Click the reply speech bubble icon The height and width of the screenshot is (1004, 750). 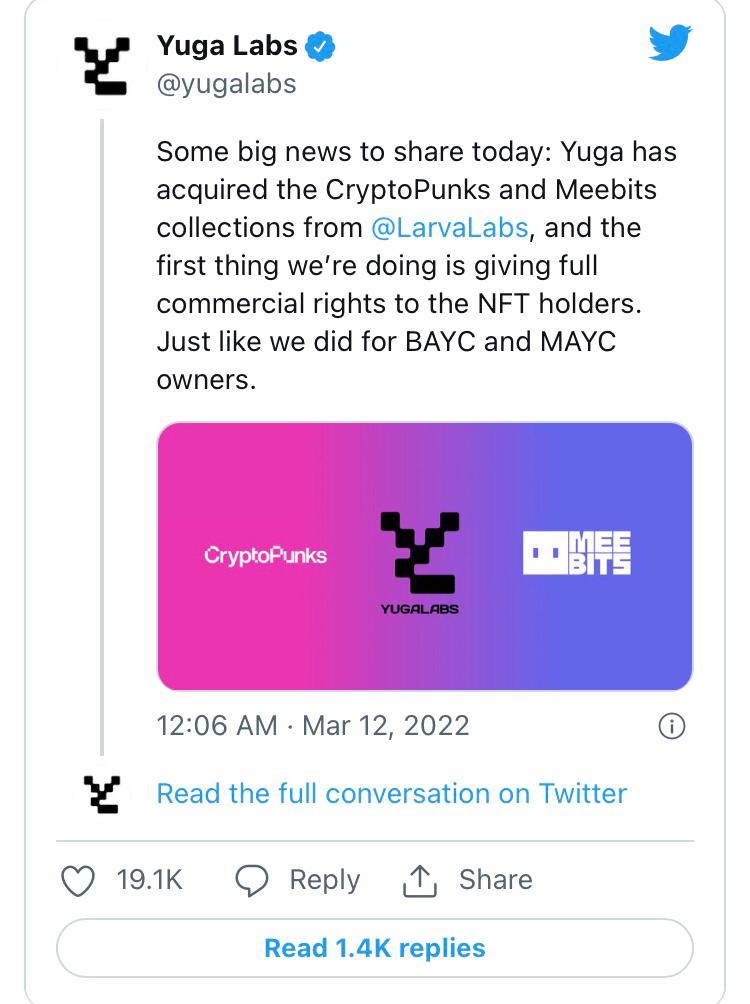click(252, 880)
